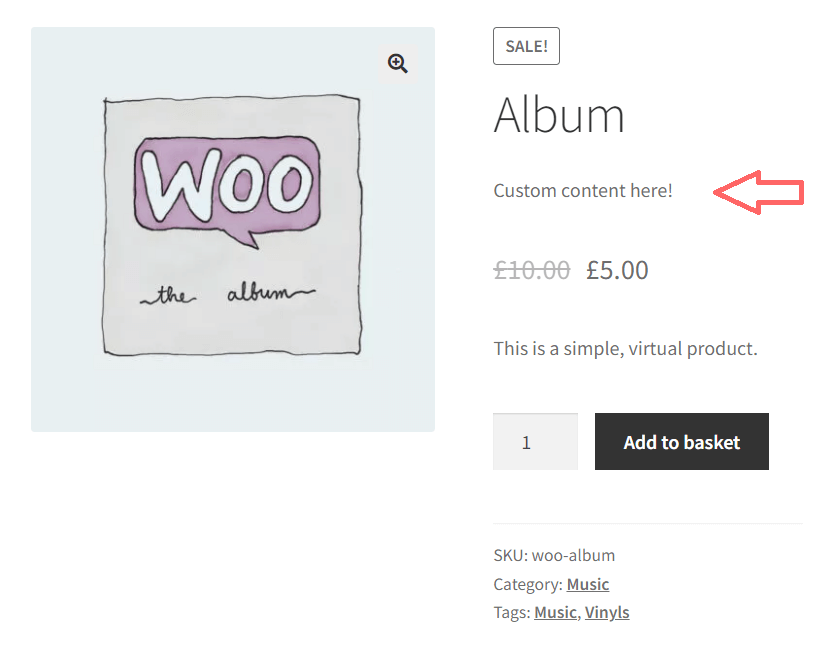Click inside the quantity box to edit
The image size is (833, 654).
pyautogui.click(x=535, y=441)
